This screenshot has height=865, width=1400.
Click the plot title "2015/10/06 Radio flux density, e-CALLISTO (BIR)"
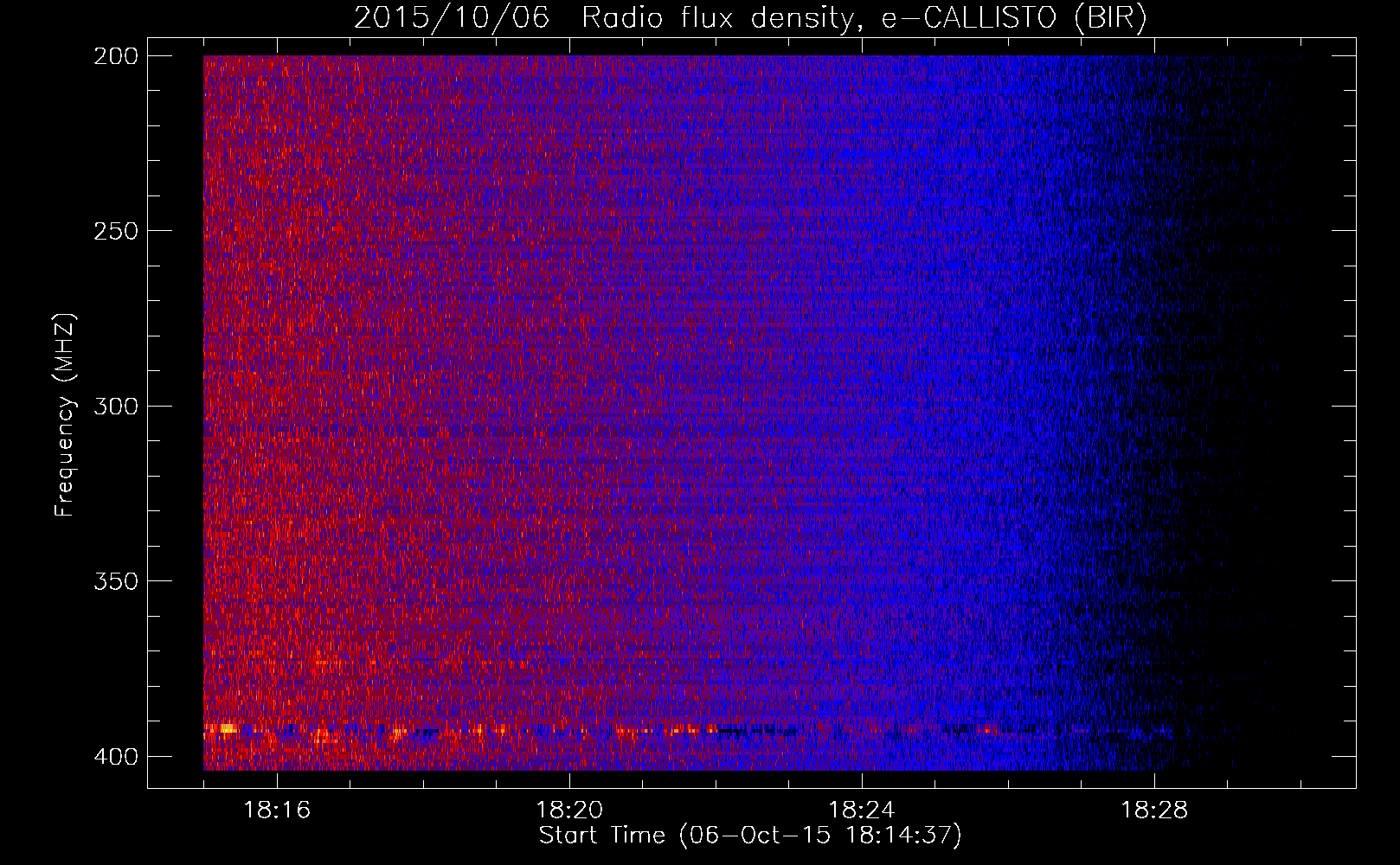[750, 18]
